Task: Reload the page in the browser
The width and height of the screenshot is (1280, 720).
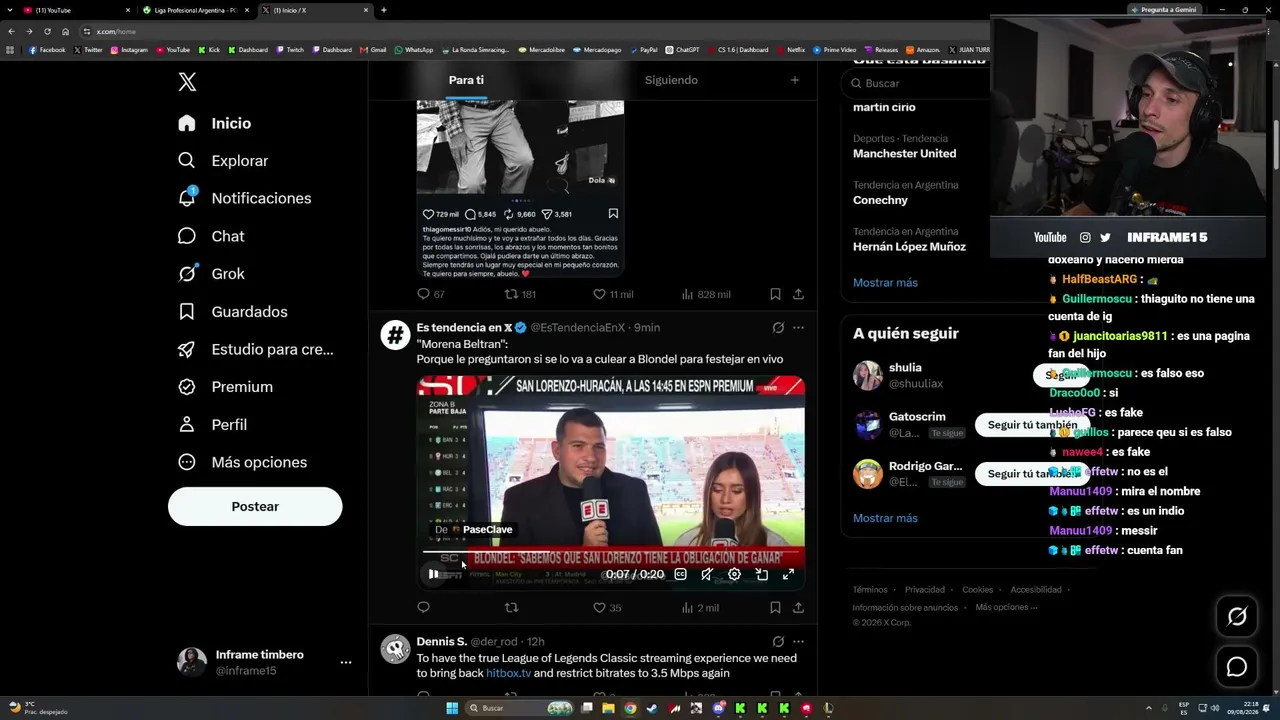Action: click(x=46, y=31)
